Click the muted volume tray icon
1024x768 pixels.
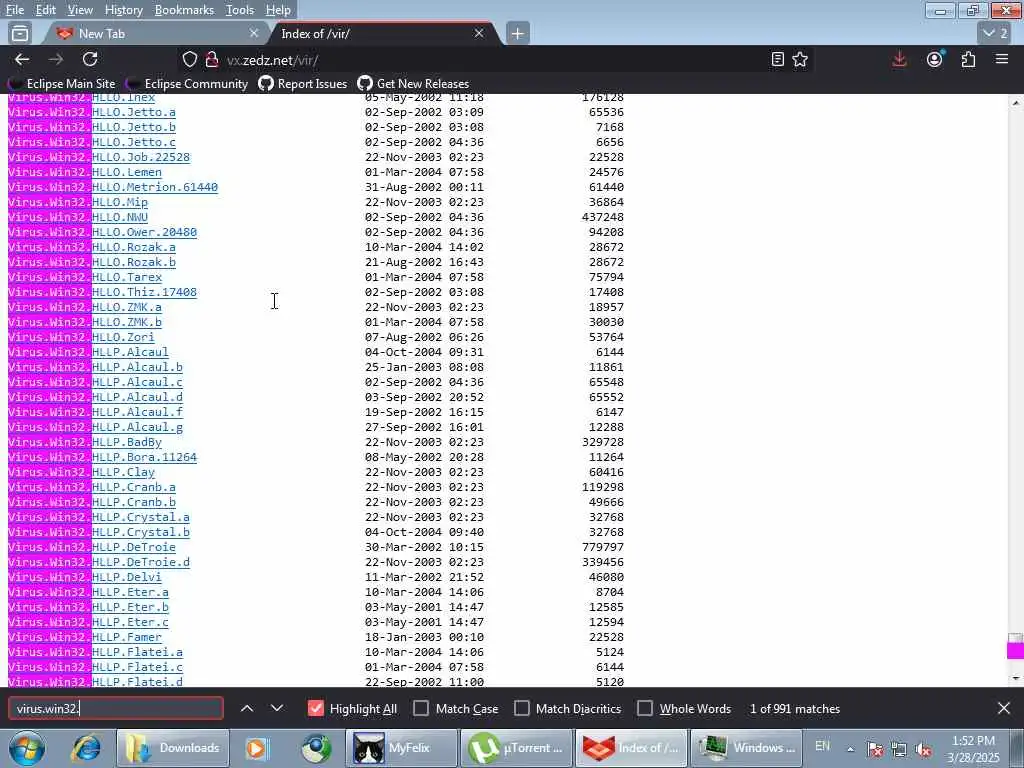pos(923,750)
